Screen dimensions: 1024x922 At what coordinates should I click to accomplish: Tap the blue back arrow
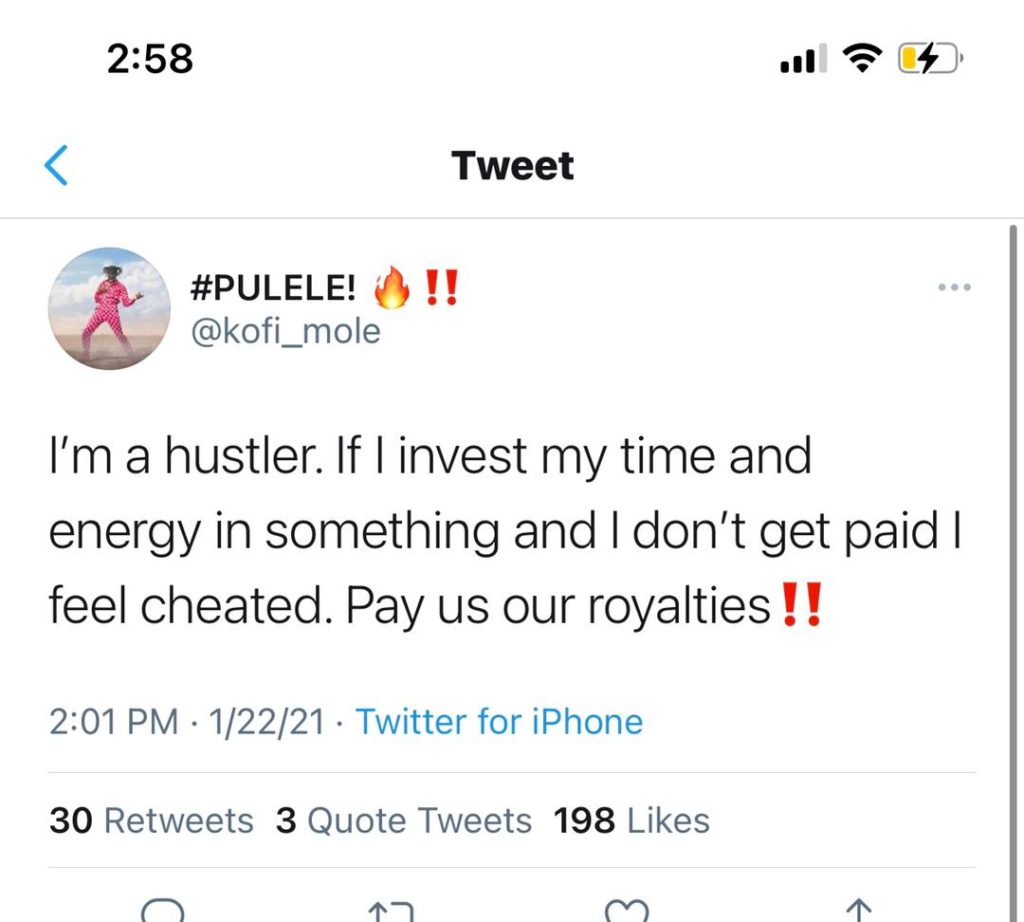(56, 165)
